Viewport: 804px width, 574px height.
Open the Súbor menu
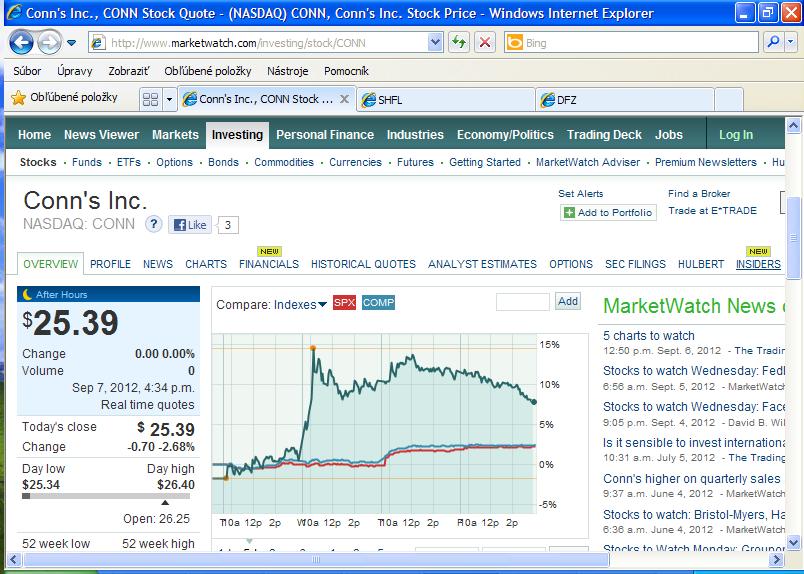(x=27, y=71)
